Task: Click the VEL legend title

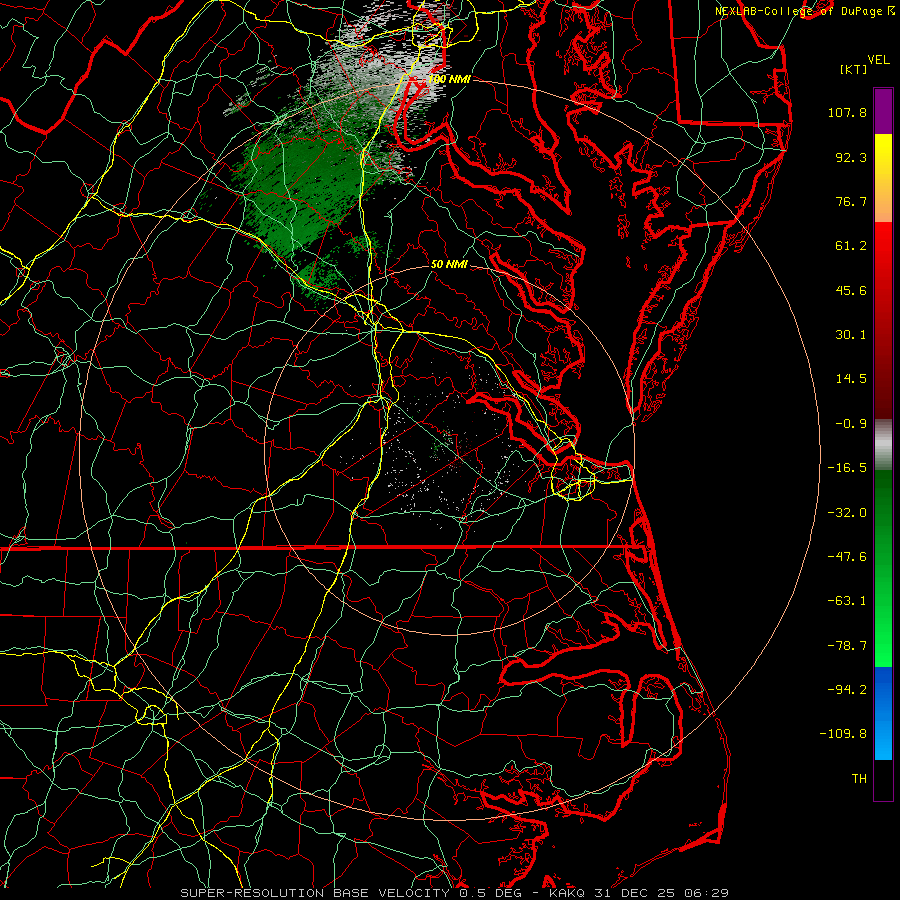Action: pos(878,59)
